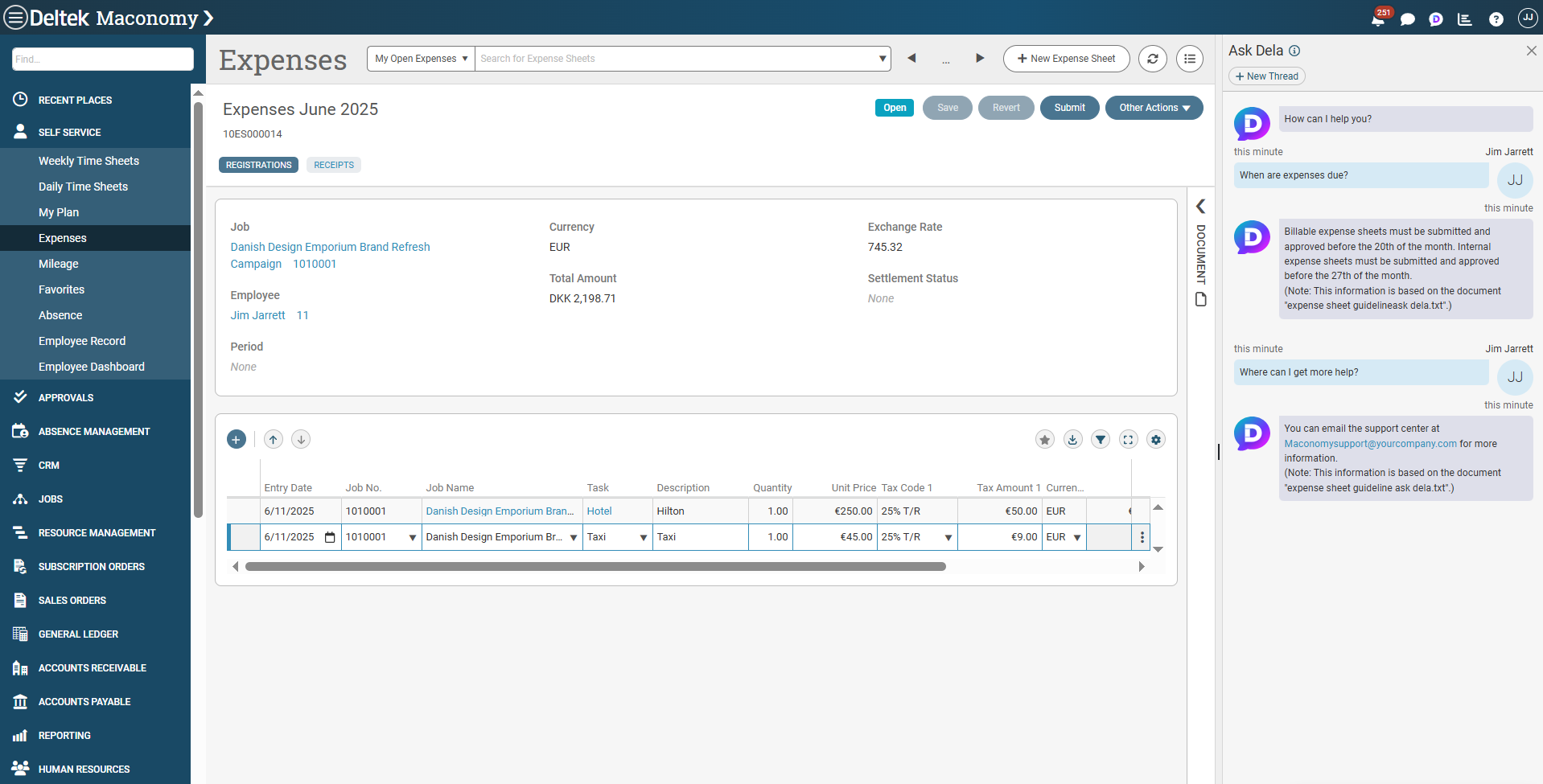1543x784 pixels.
Task: Start a New Thread in Ask Dela
Action: point(1266,76)
